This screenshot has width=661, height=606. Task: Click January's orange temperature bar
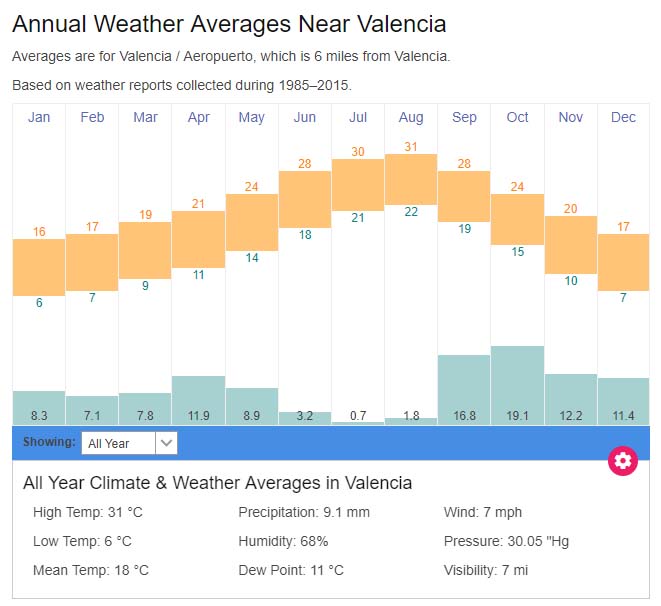tap(39, 267)
